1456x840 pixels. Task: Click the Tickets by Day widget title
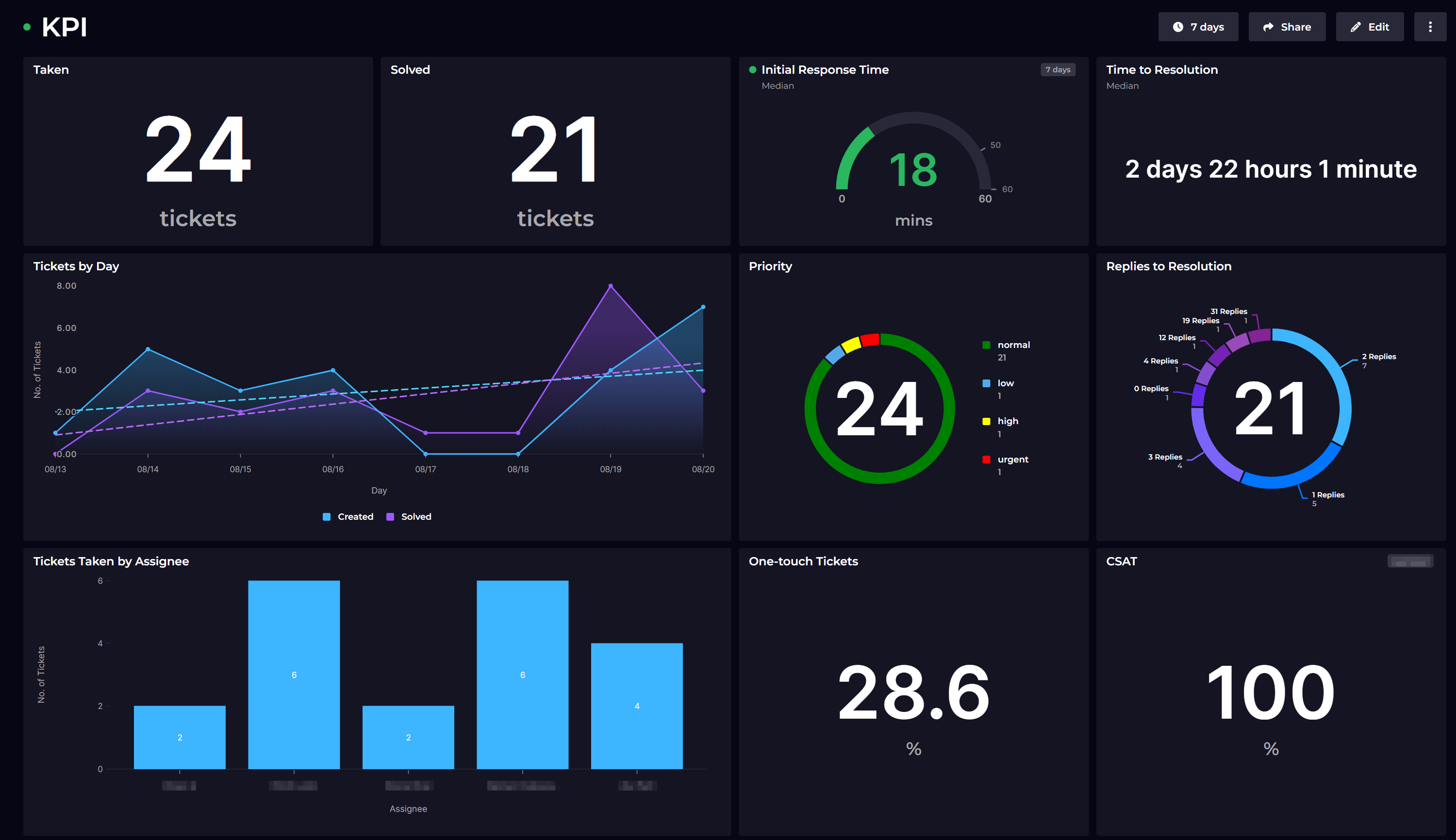pos(76,266)
